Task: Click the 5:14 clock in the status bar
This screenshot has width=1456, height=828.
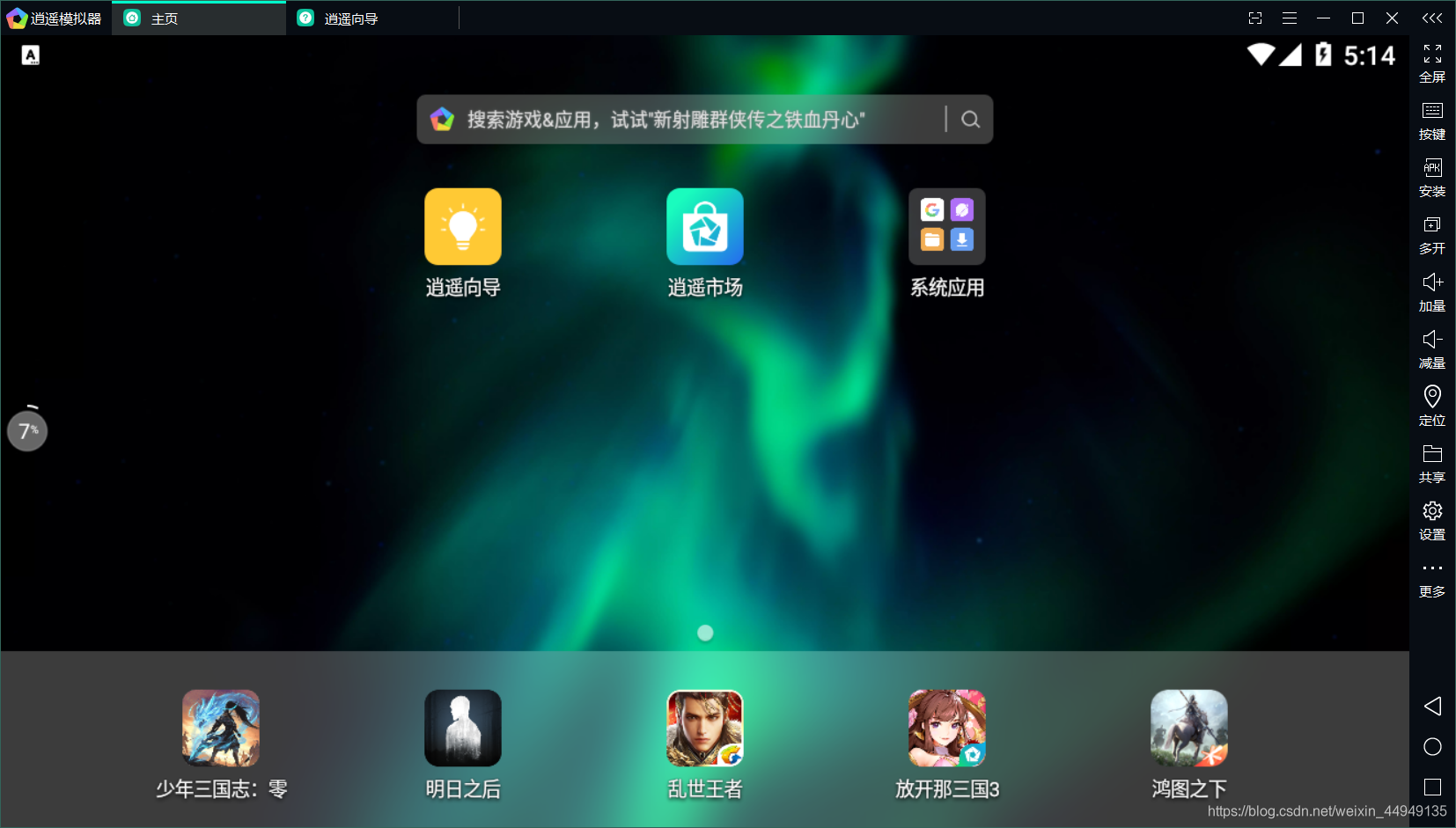Action: [x=1370, y=55]
